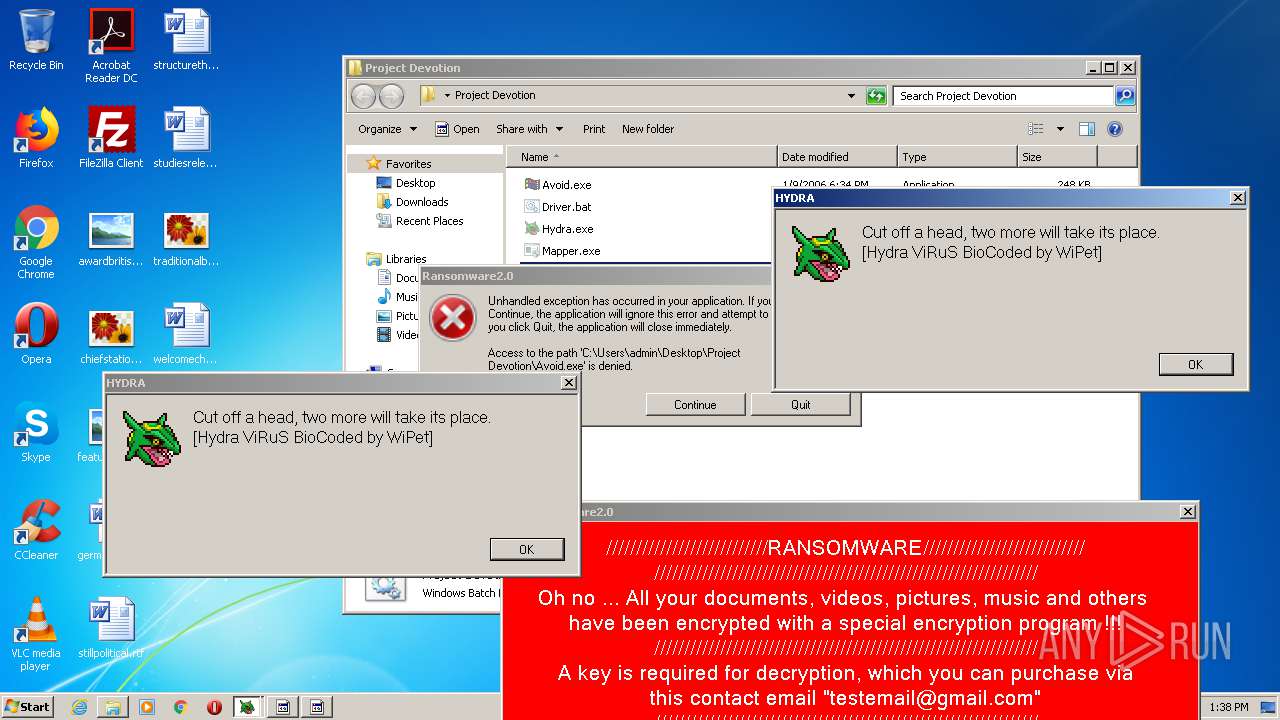Image resolution: width=1280 pixels, height=720 pixels.
Task: Click the taskbar clock showing 1:38 PM
Action: (1229, 707)
